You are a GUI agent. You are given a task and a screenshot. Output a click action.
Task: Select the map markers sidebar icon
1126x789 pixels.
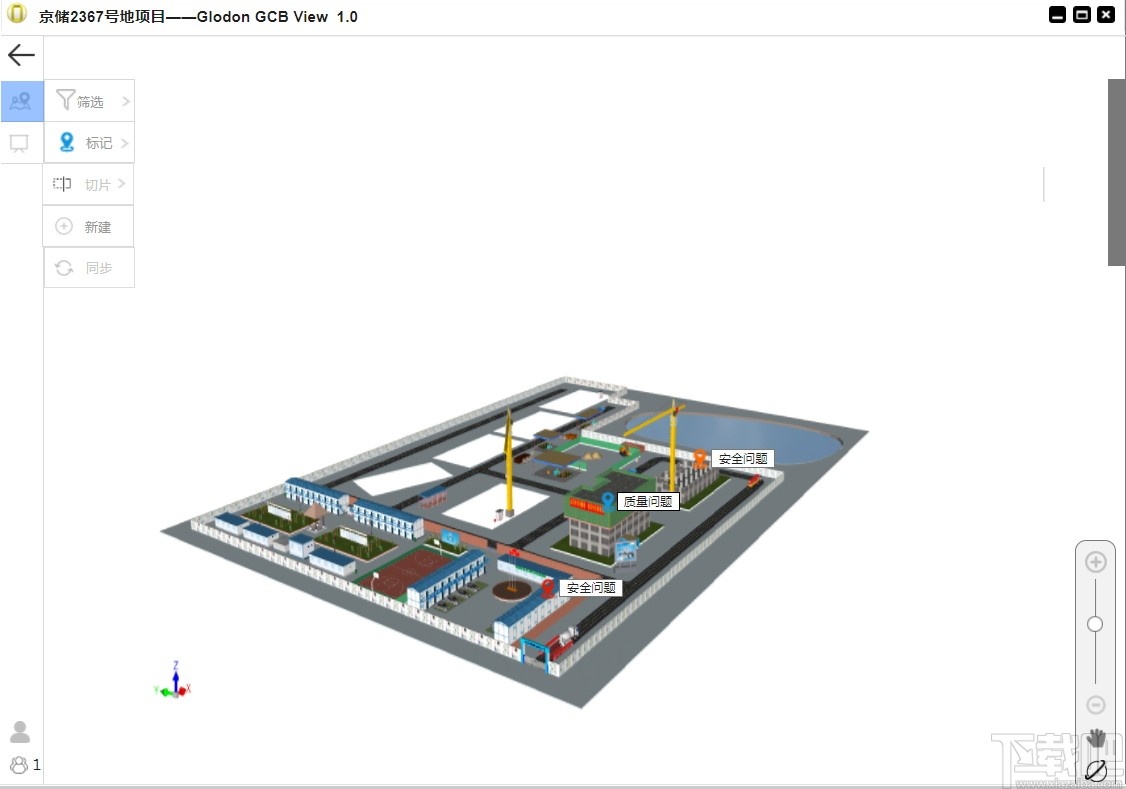[21, 101]
